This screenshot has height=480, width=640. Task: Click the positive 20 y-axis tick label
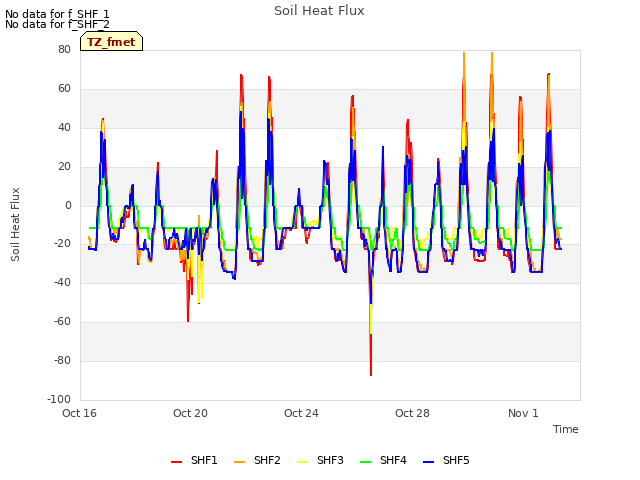coord(64,167)
